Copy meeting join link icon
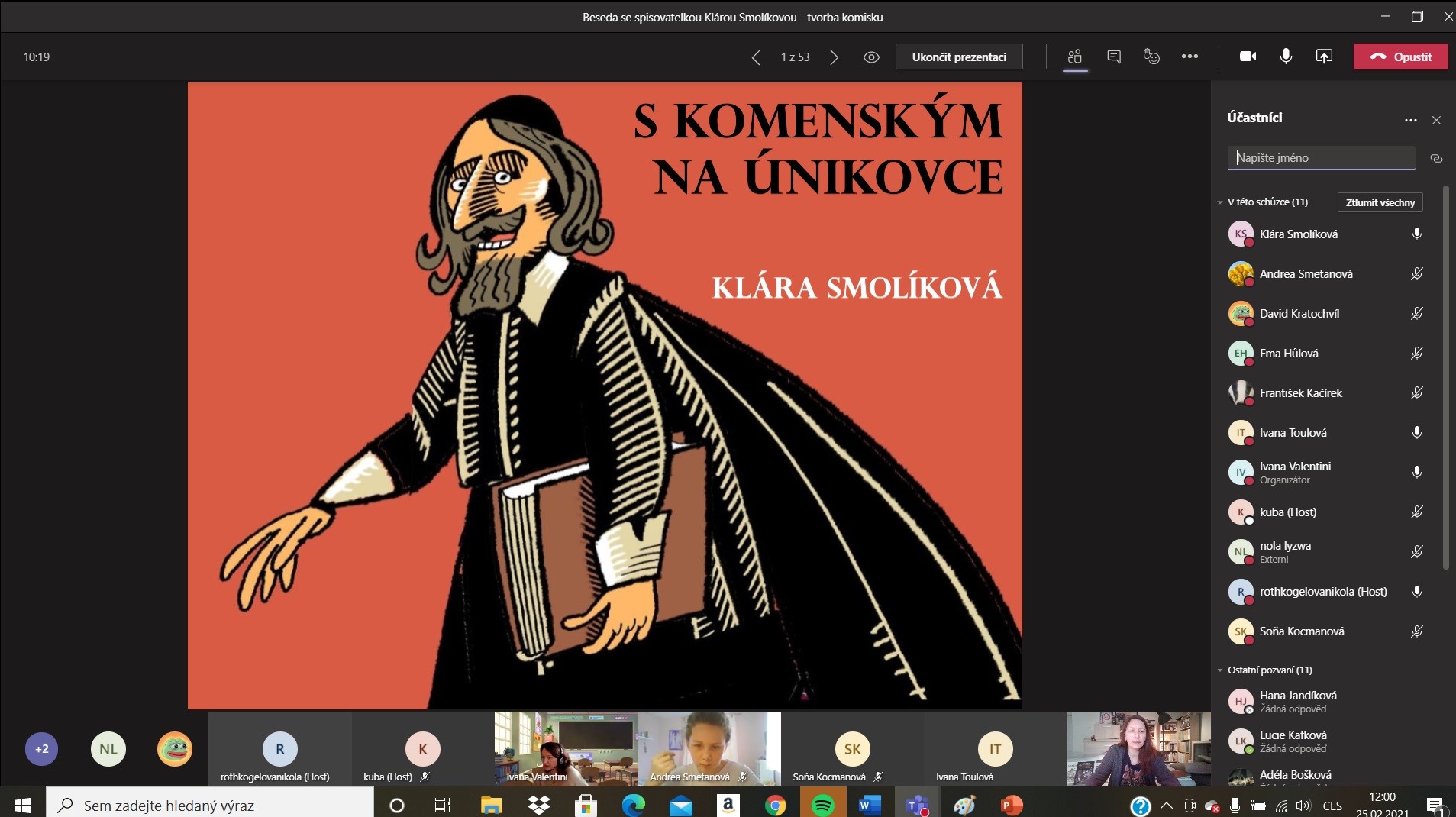This screenshot has height=817, width=1456. tap(1436, 158)
